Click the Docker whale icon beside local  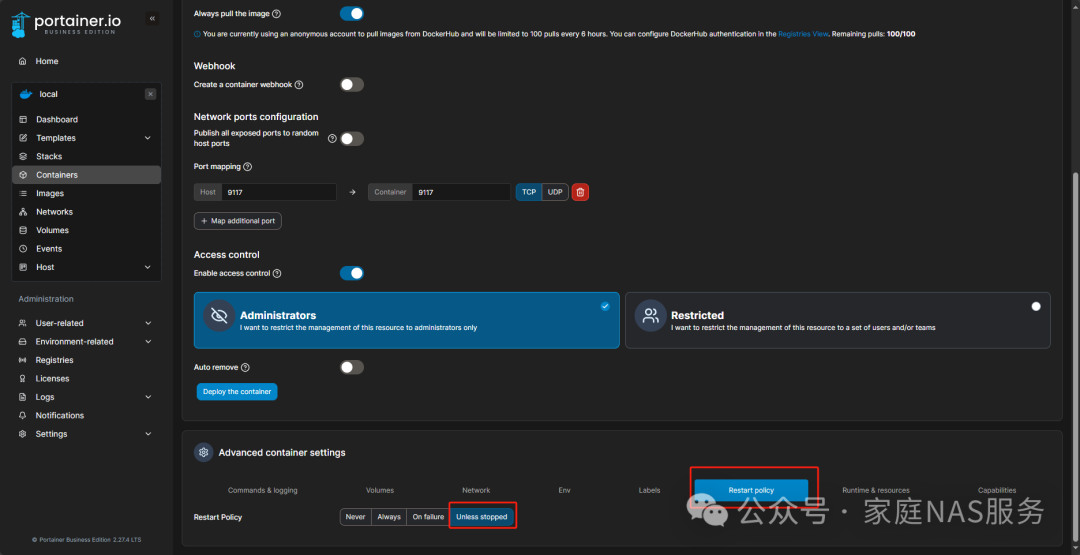[26, 94]
